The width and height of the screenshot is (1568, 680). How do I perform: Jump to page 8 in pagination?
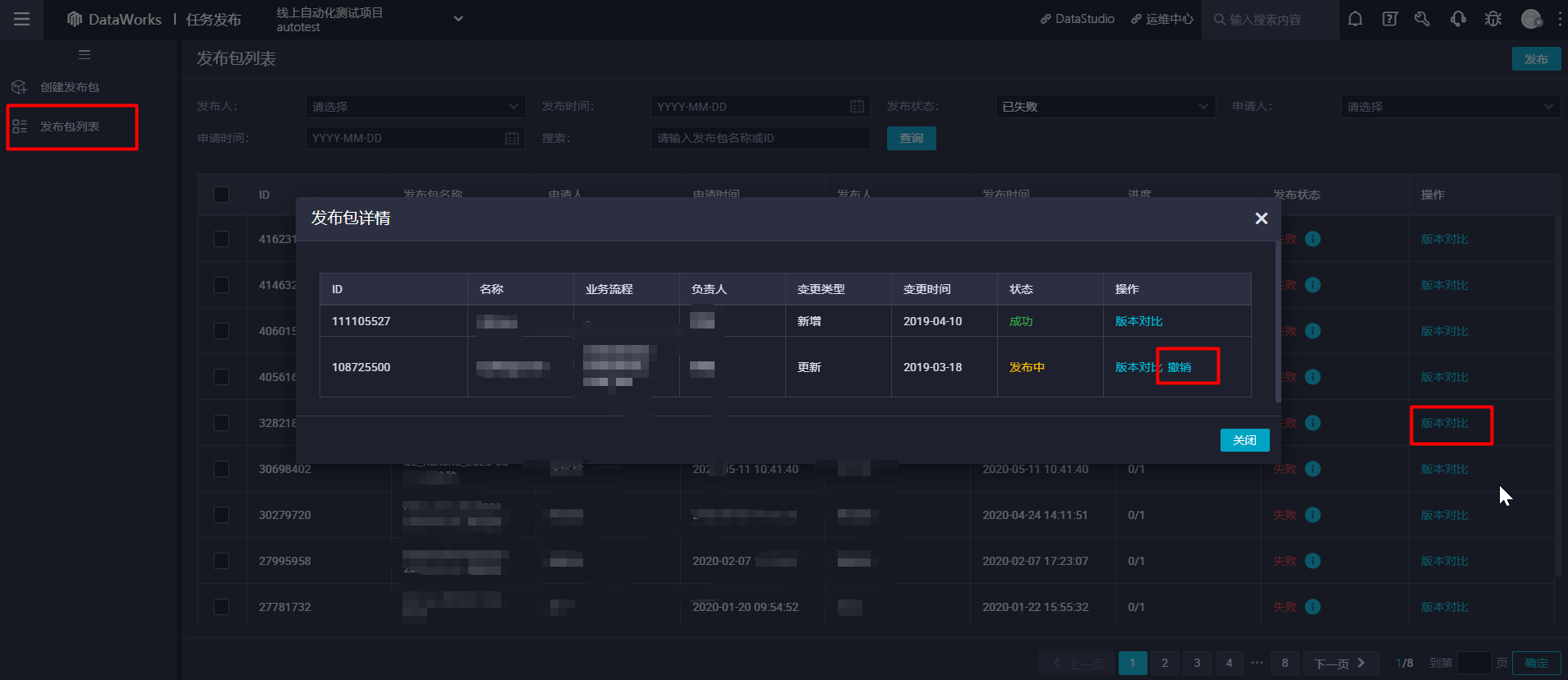pos(1285,663)
